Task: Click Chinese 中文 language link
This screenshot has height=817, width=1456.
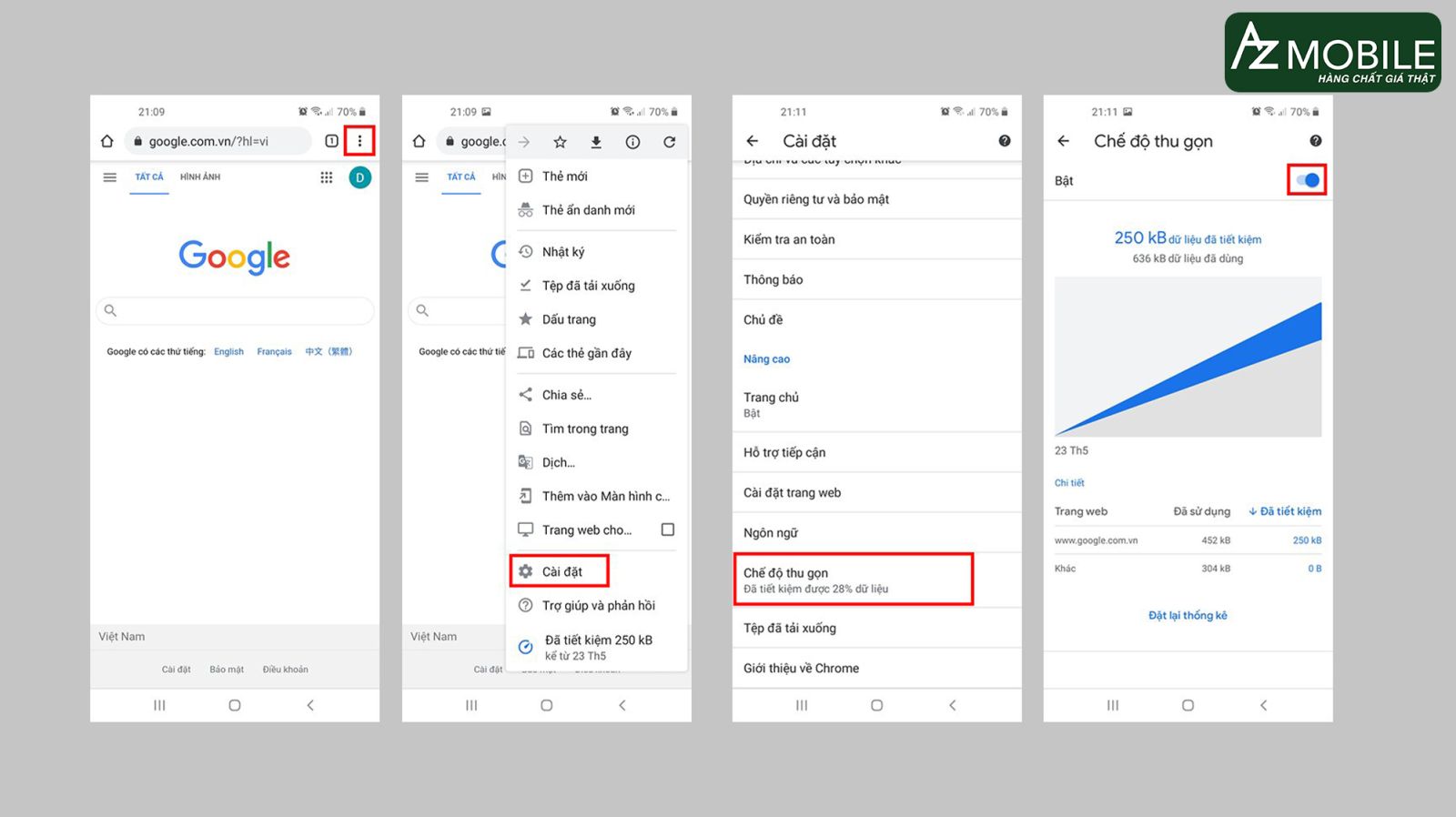Action: pyautogui.click(x=329, y=352)
